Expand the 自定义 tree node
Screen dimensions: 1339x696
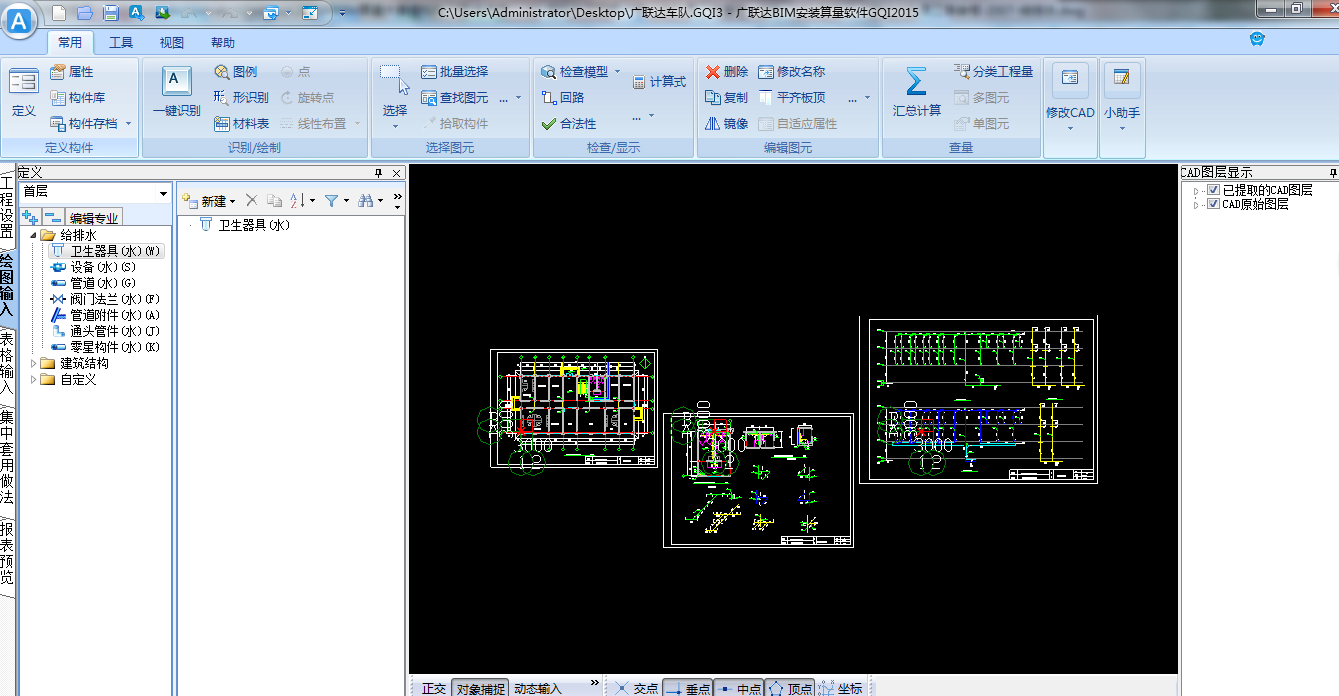[x=33, y=379]
